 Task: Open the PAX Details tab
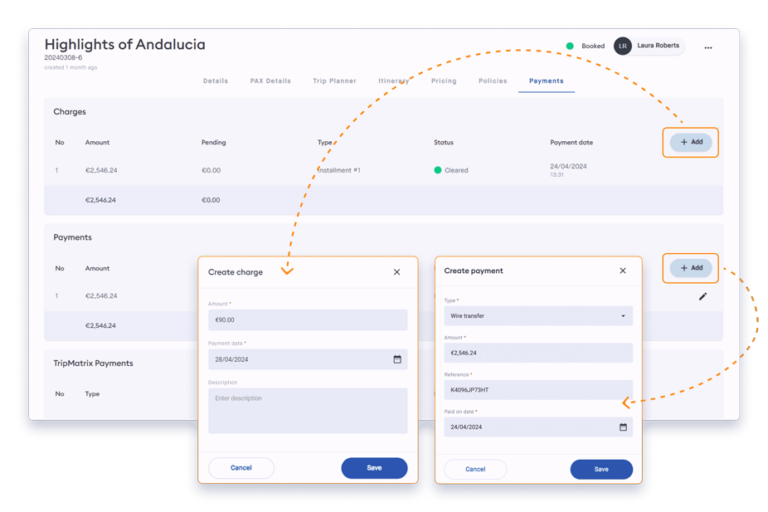[x=270, y=81]
